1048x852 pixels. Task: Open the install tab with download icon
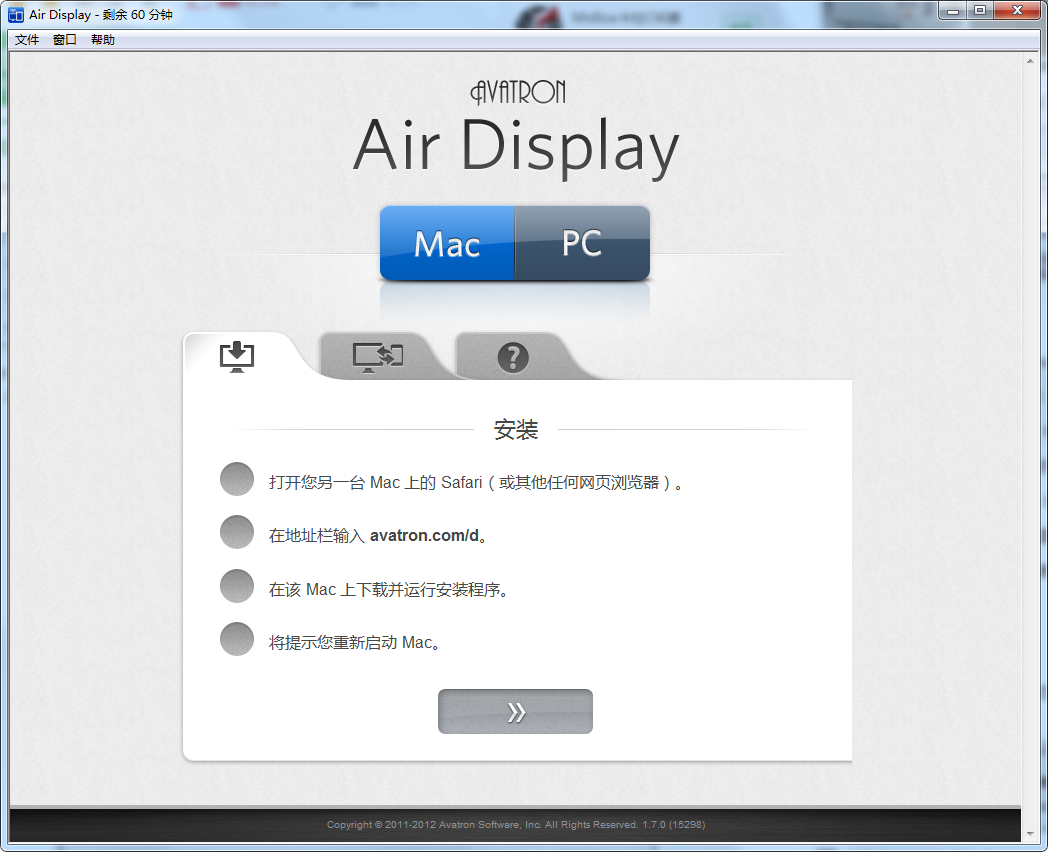click(237, 357)
